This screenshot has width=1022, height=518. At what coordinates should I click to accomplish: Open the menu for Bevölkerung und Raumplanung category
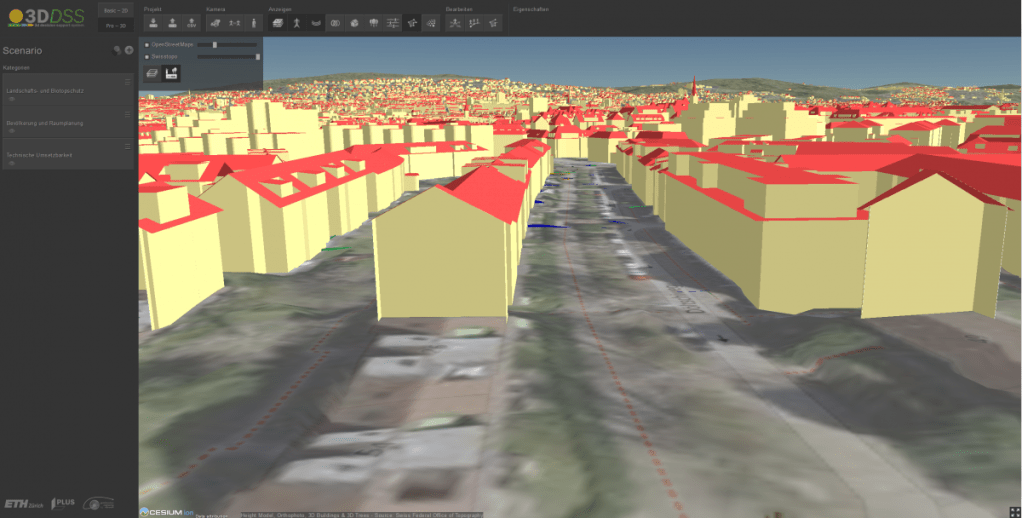click(x=128, y=114)
